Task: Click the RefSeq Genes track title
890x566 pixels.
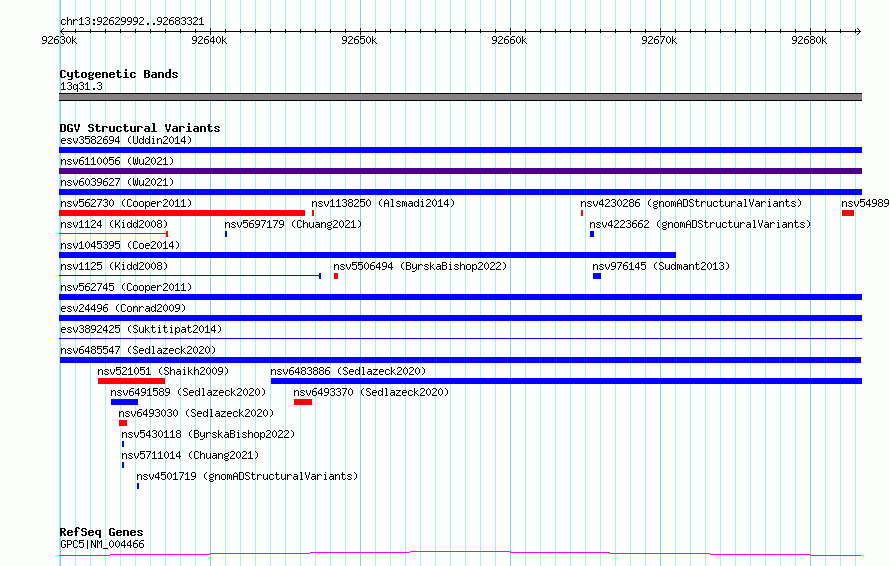Action: point(101,532)
